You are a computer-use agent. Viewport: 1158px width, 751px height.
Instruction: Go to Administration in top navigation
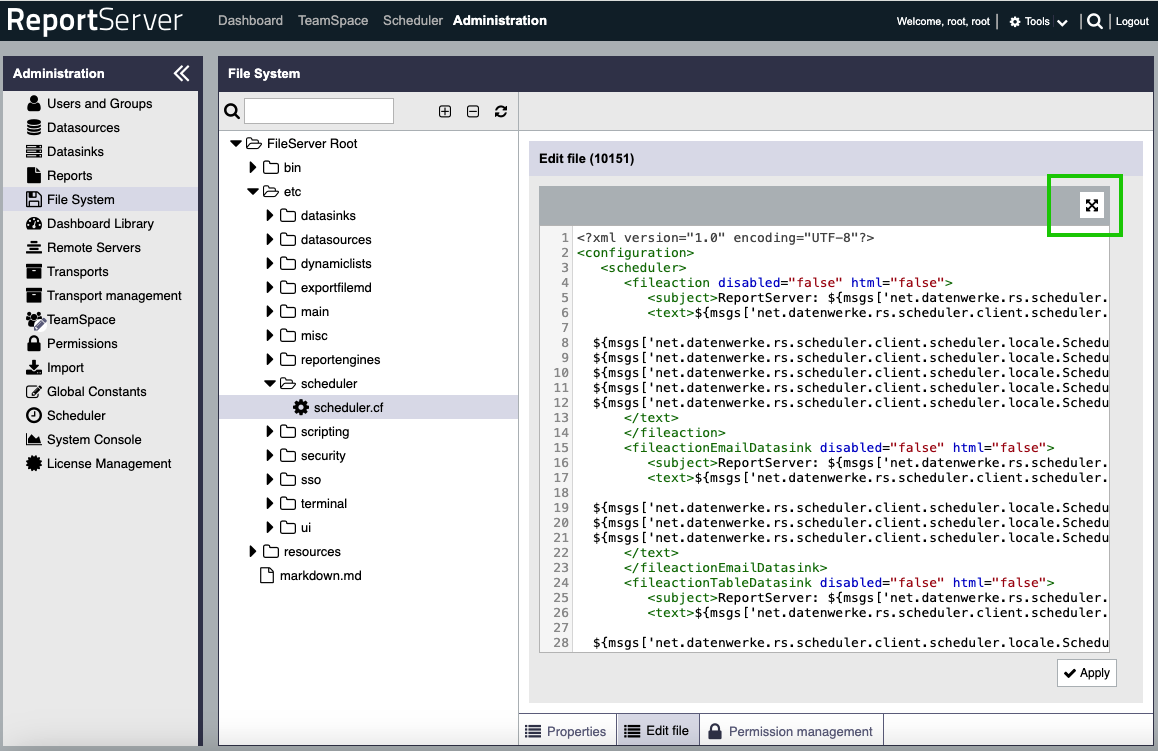click(x=500, y=21)
